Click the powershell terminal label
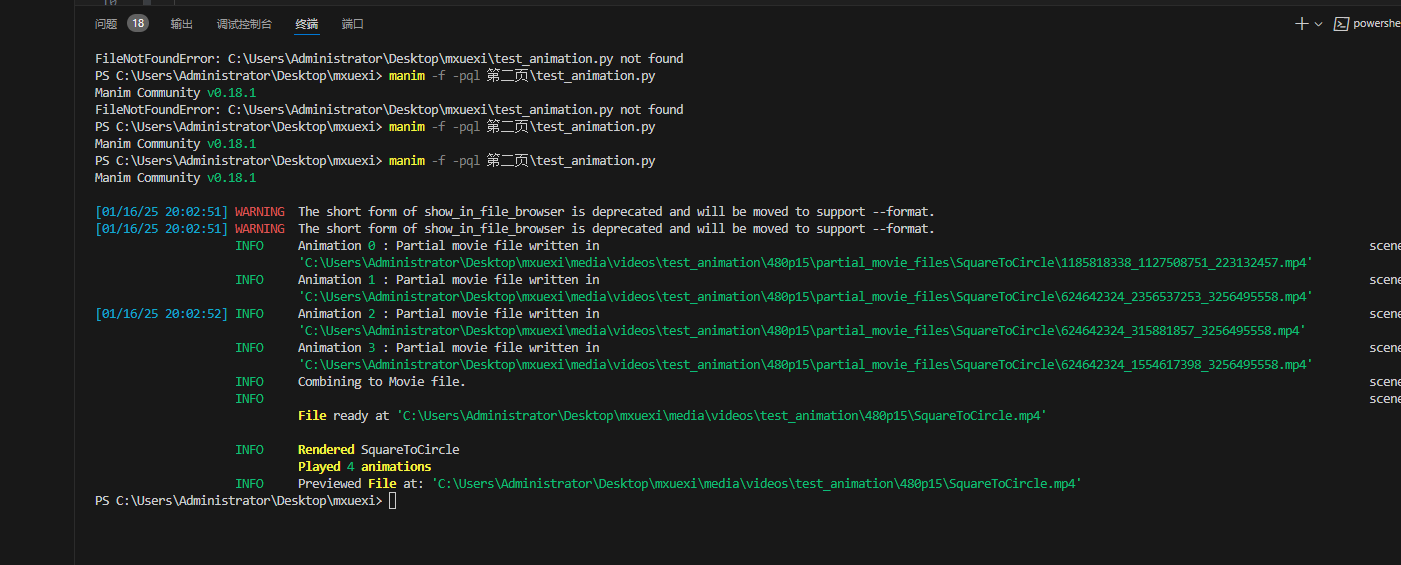 click(x=1376, y=24)
